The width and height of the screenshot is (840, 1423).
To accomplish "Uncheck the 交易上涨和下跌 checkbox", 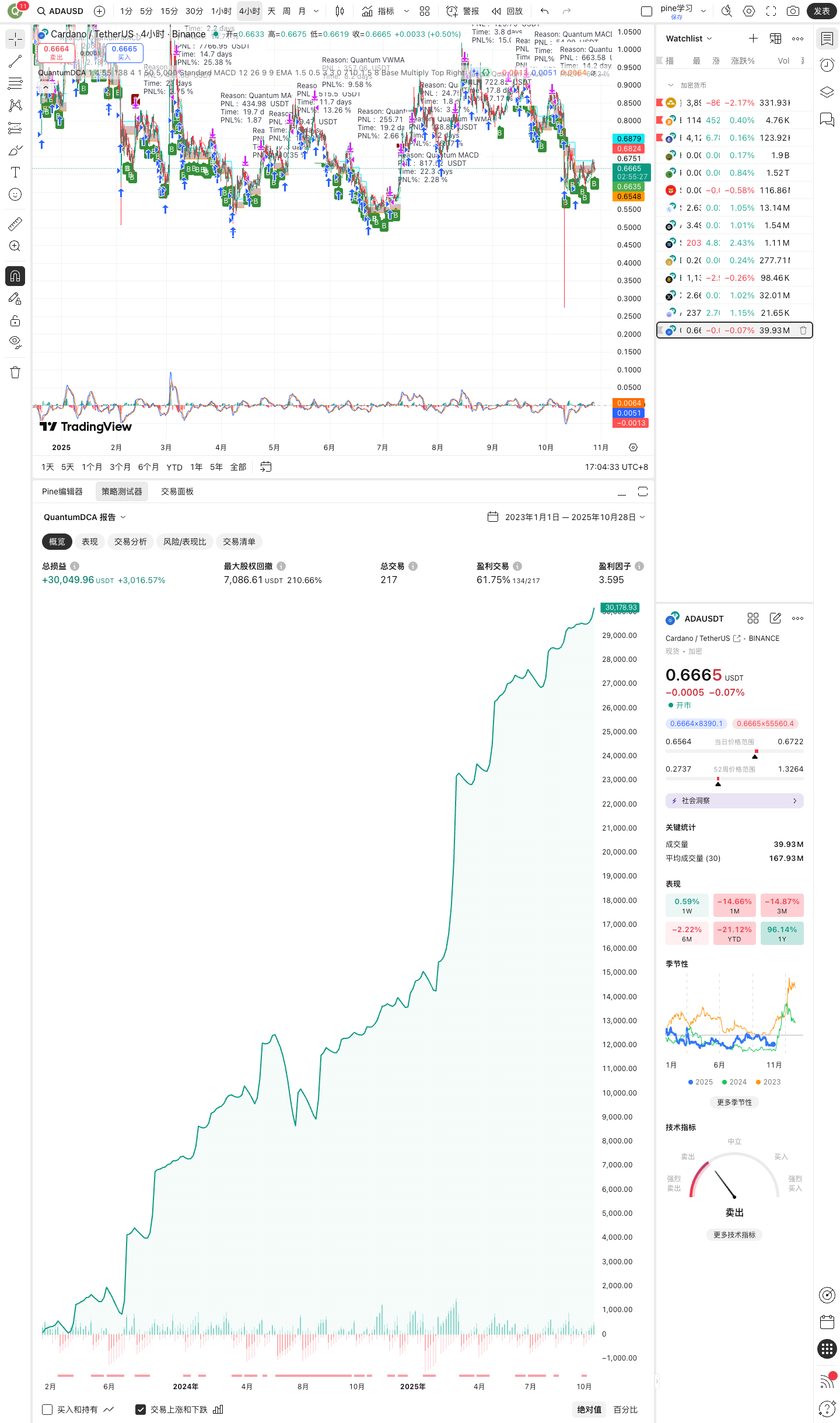I will tap(141, 1410).
